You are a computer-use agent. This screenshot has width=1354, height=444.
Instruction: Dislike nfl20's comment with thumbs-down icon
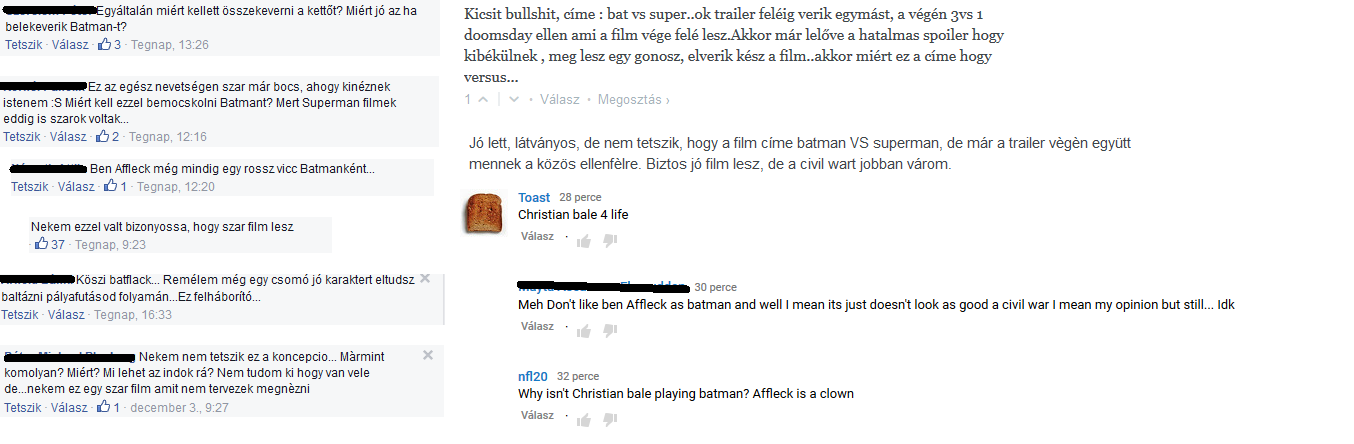point(610,420)
